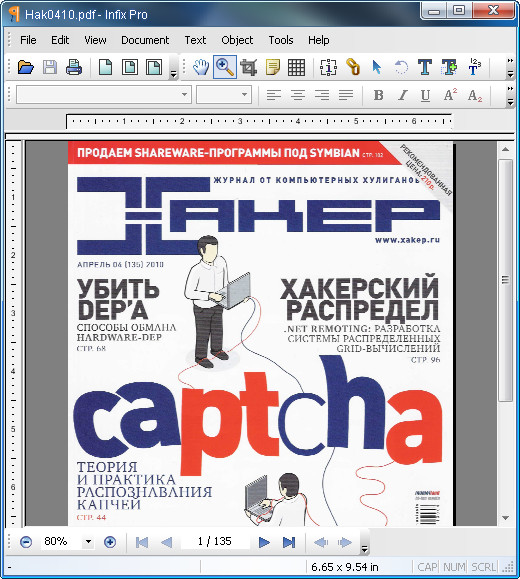Screen dimensions: 520x579
Task: Click the Print document icon
Action: (74, 68)
